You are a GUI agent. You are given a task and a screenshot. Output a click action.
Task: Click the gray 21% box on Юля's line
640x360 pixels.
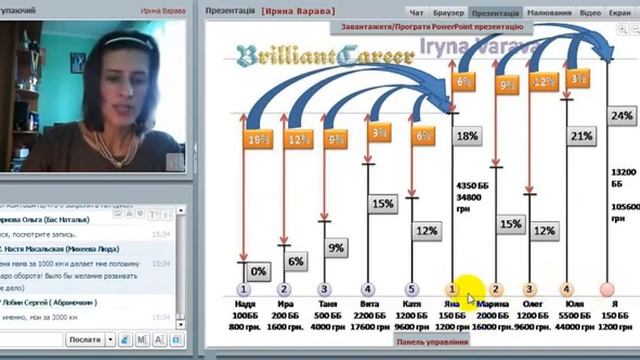[x=581, y=136]
